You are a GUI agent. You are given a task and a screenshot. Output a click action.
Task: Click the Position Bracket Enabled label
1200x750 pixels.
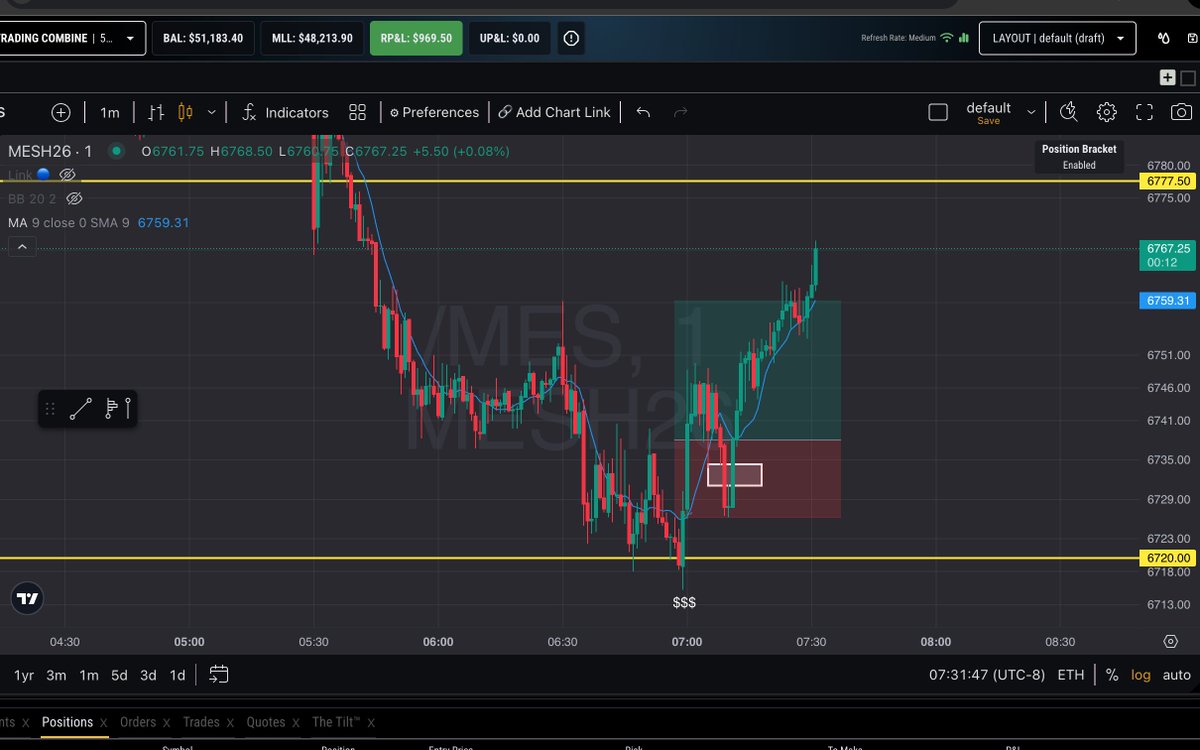1079,157
